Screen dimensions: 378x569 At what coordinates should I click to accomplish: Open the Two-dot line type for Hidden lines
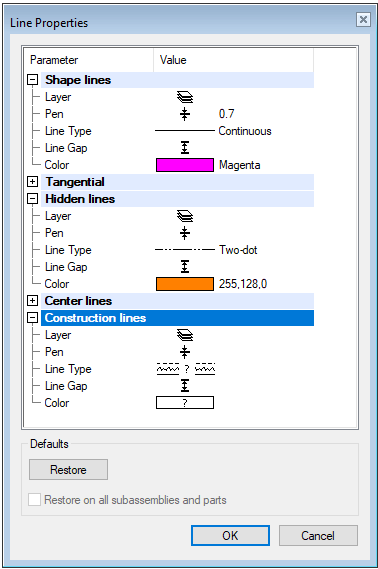point(206,250)
